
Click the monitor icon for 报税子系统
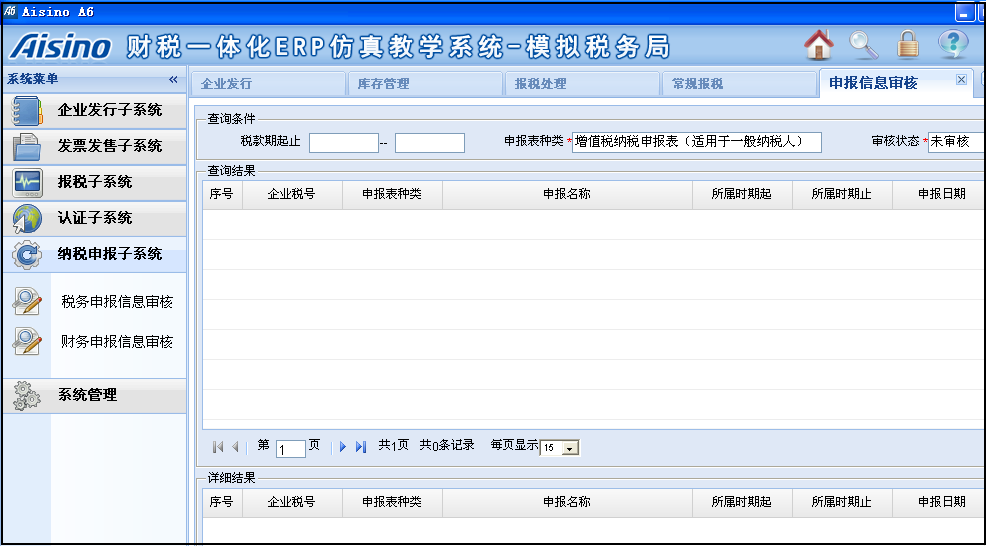pyautogui.click(x=27, y=183)
